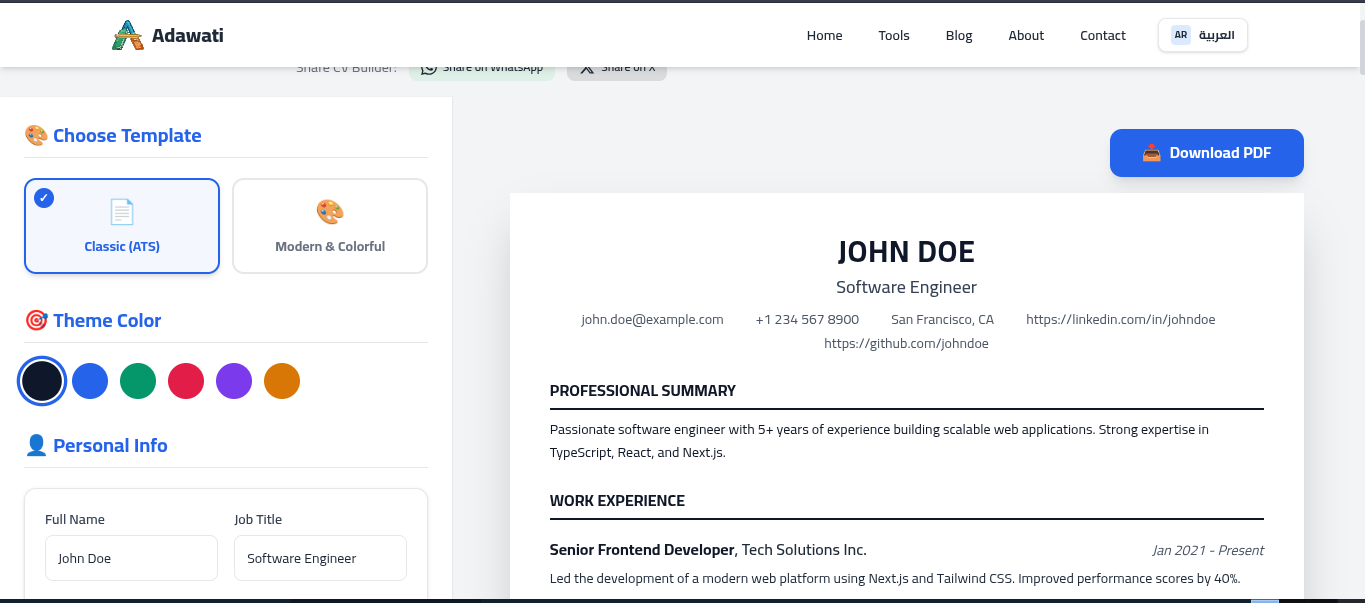Open the Home menu item
Screen dimensions: 1365x603
[825, 35]
